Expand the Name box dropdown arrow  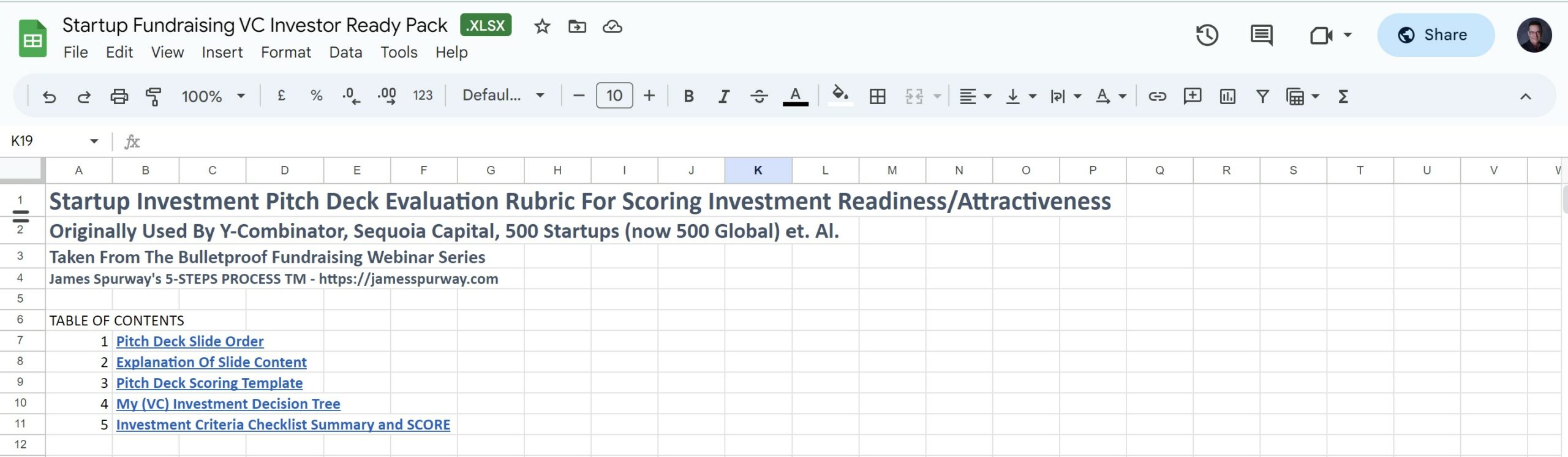pyautogui.click(x=94, y=141)
